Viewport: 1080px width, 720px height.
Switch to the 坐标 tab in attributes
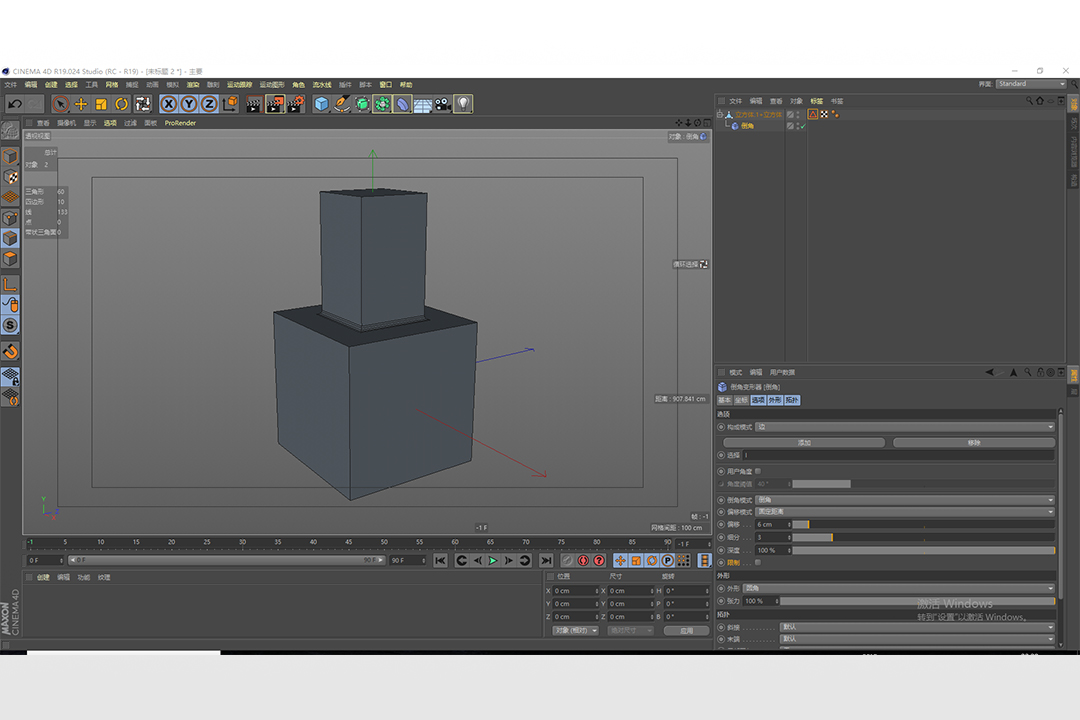[741, 400]
